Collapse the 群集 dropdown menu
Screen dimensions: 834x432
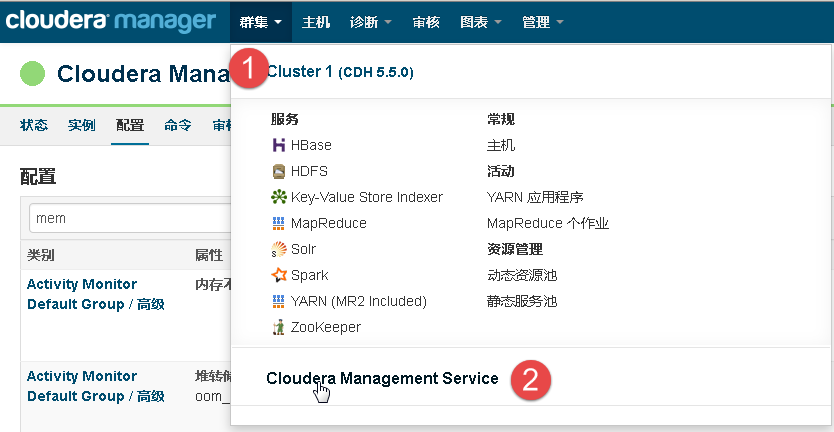tap(261, 22)
